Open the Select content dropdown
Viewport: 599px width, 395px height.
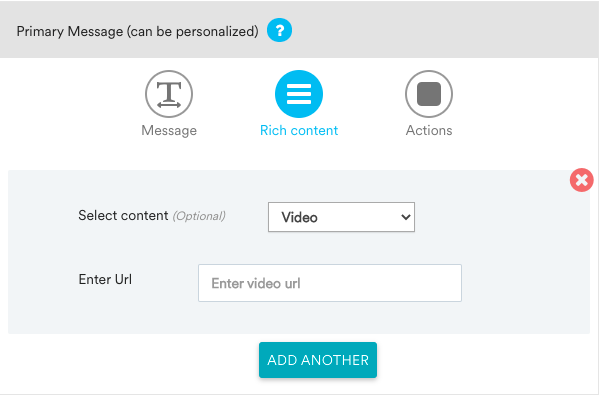pos(341,217)
